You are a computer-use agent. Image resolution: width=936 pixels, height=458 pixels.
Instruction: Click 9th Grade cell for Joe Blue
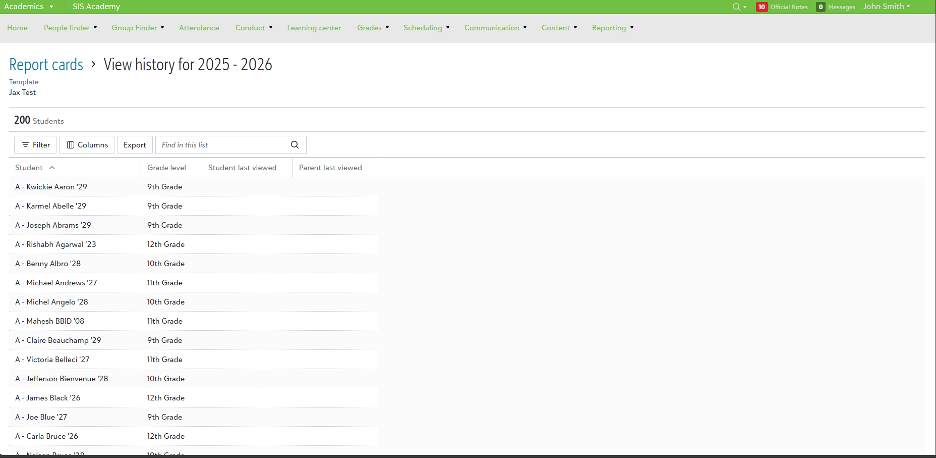point(165,417)
